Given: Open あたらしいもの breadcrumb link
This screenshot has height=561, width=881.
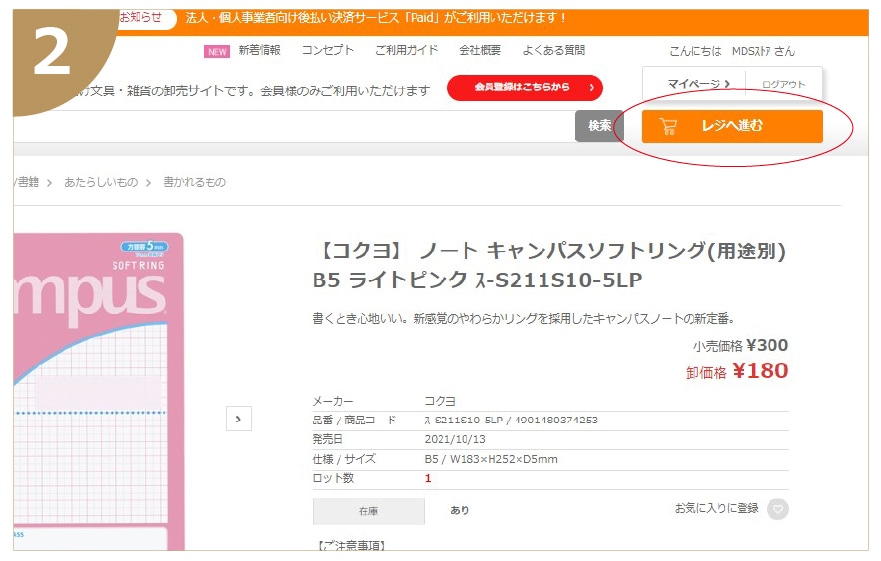Looking at the screenshot, I should click(101, 182).
